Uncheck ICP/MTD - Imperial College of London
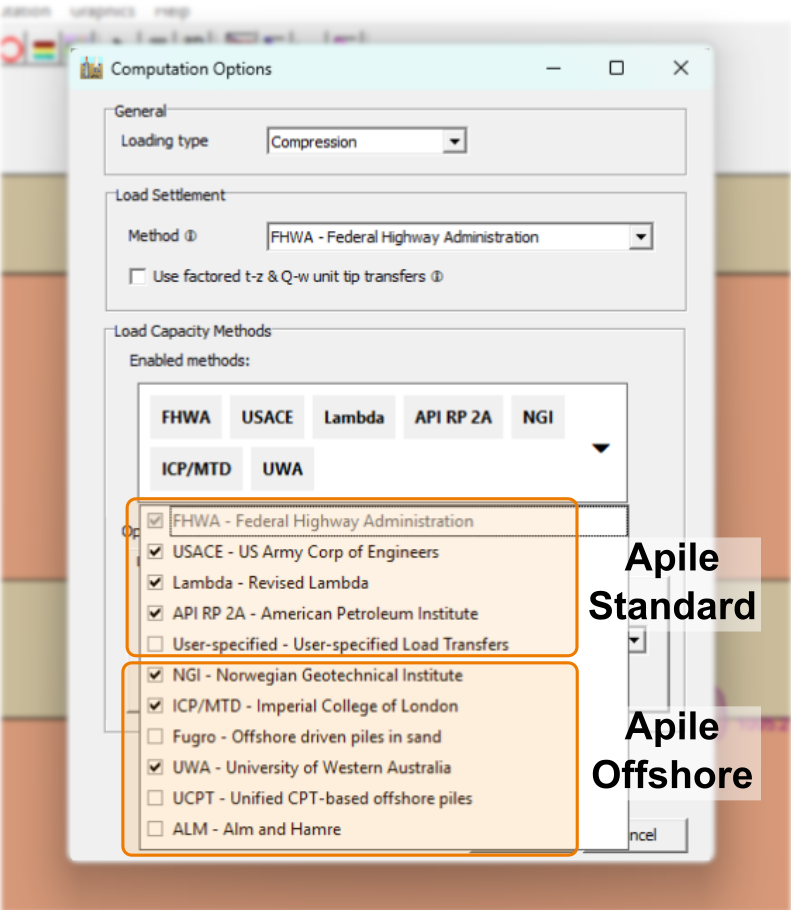Screen dimensions: 791x910 click(x=155, y=706)
